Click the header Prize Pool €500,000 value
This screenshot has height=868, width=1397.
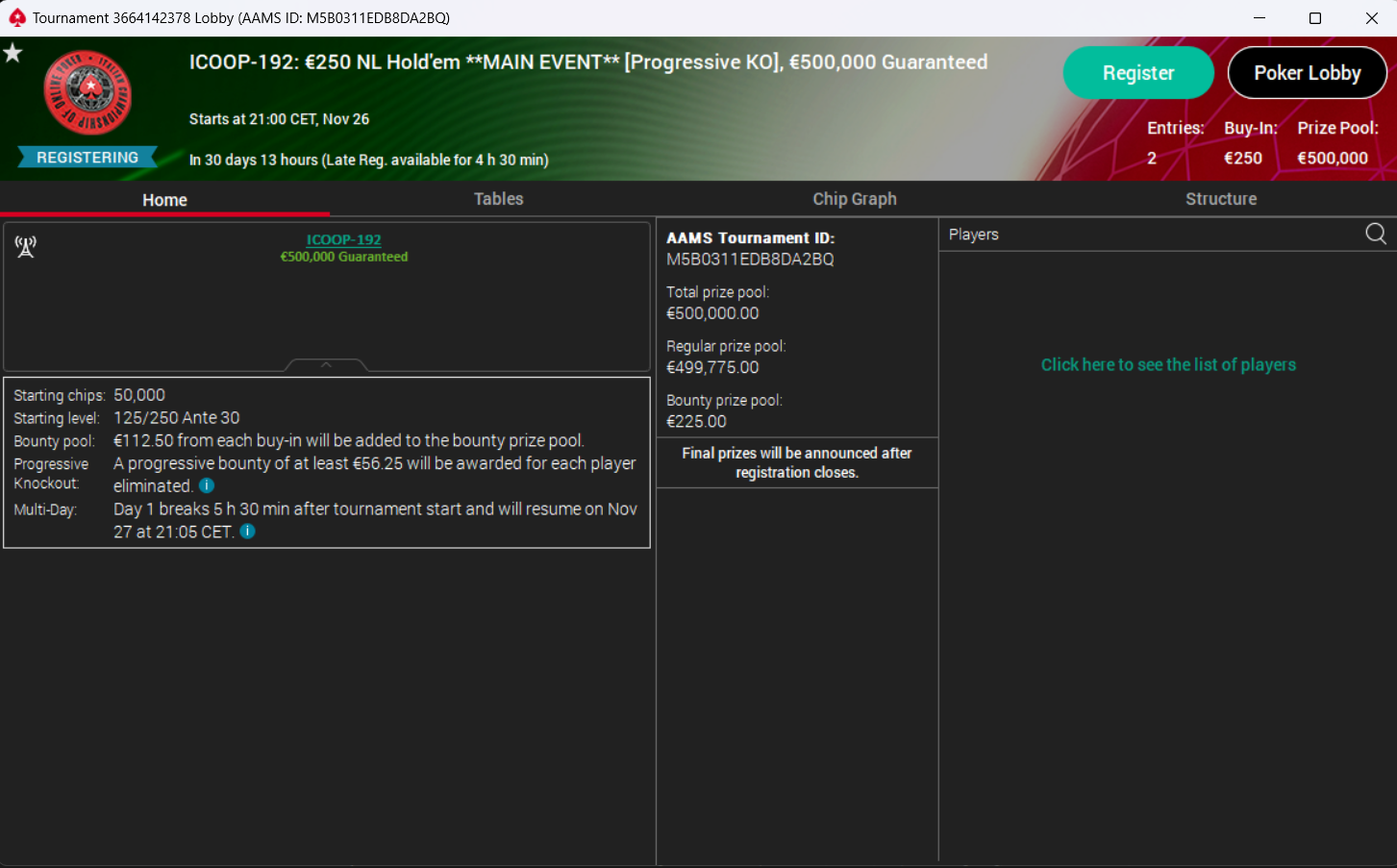coord(1333,159)
